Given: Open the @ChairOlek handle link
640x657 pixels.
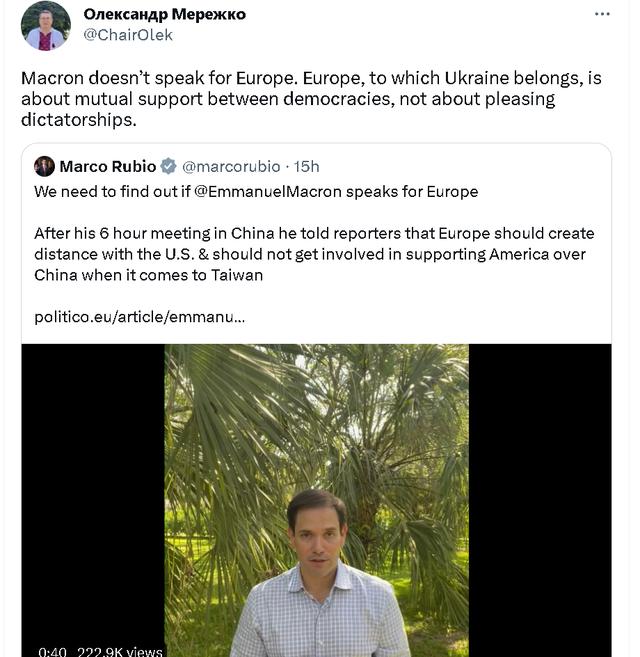Looking at the screenshot, I should tap(128, 35).
